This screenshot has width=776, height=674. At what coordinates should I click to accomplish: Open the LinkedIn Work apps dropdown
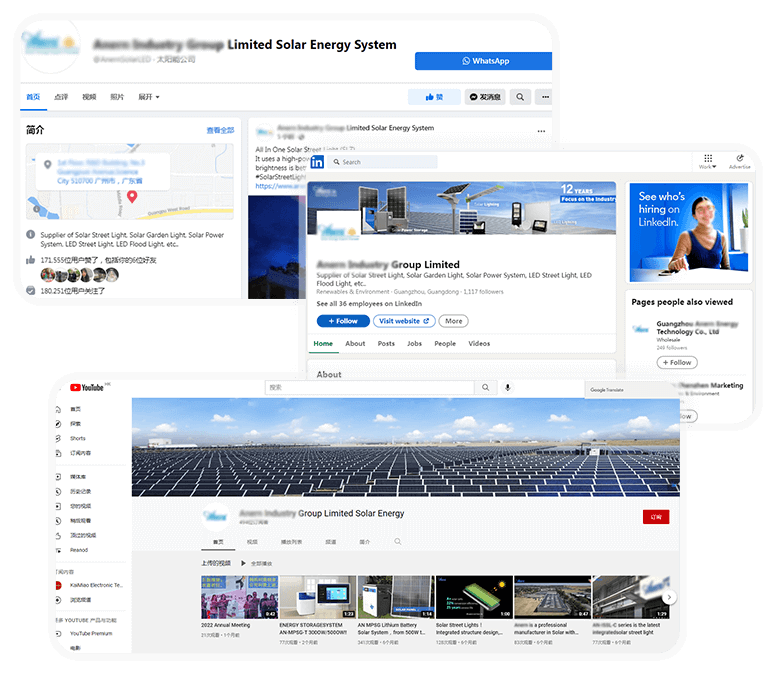coord(707,161)
